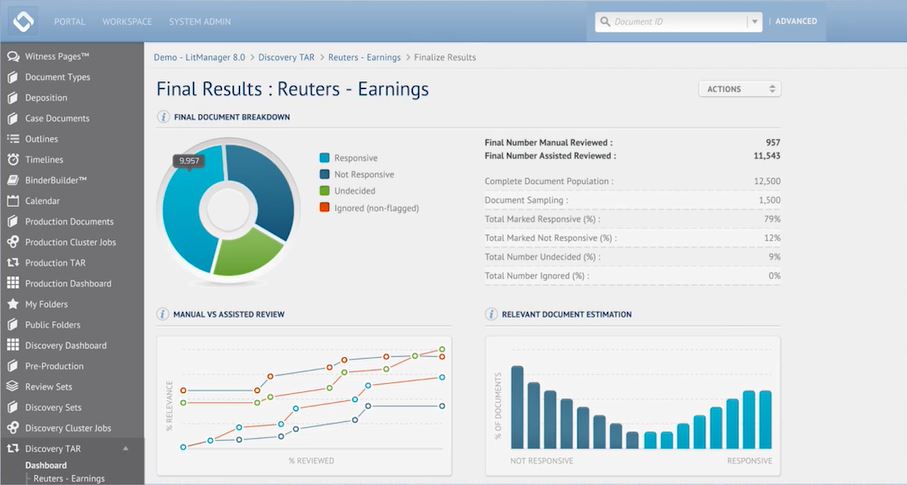Open the Workspace menu

click(127, 21)
